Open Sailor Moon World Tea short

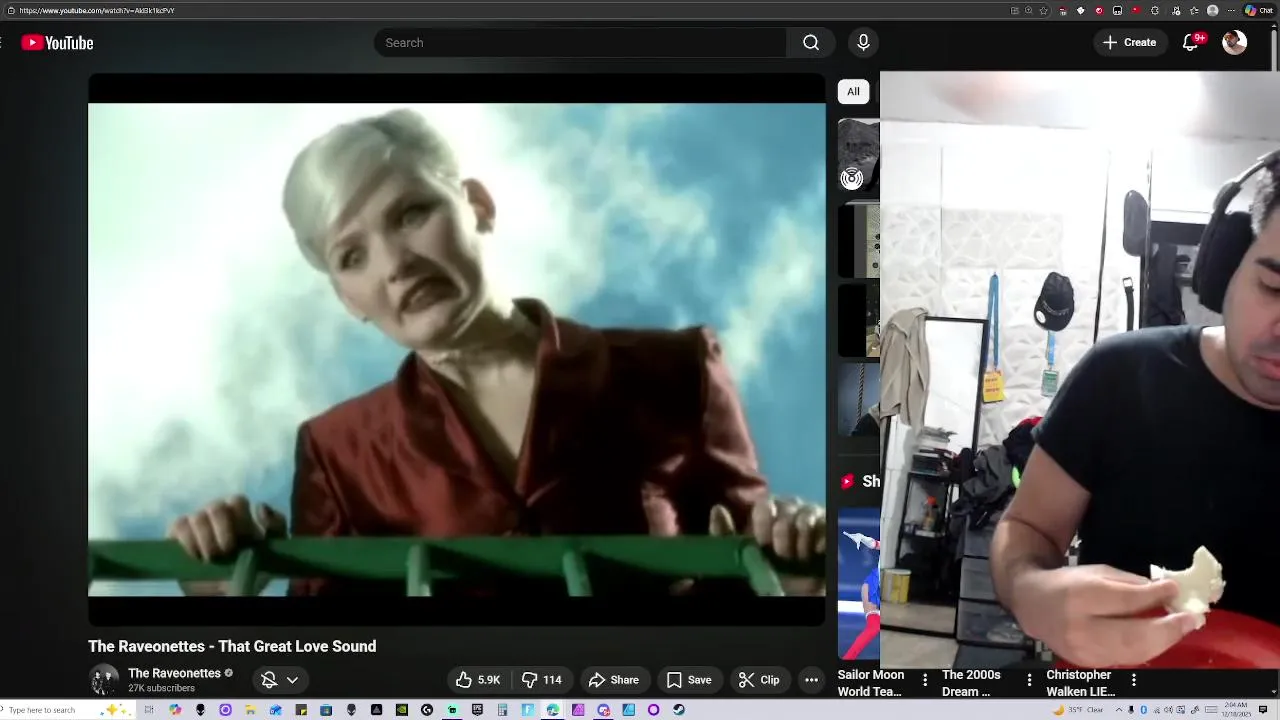871,683
